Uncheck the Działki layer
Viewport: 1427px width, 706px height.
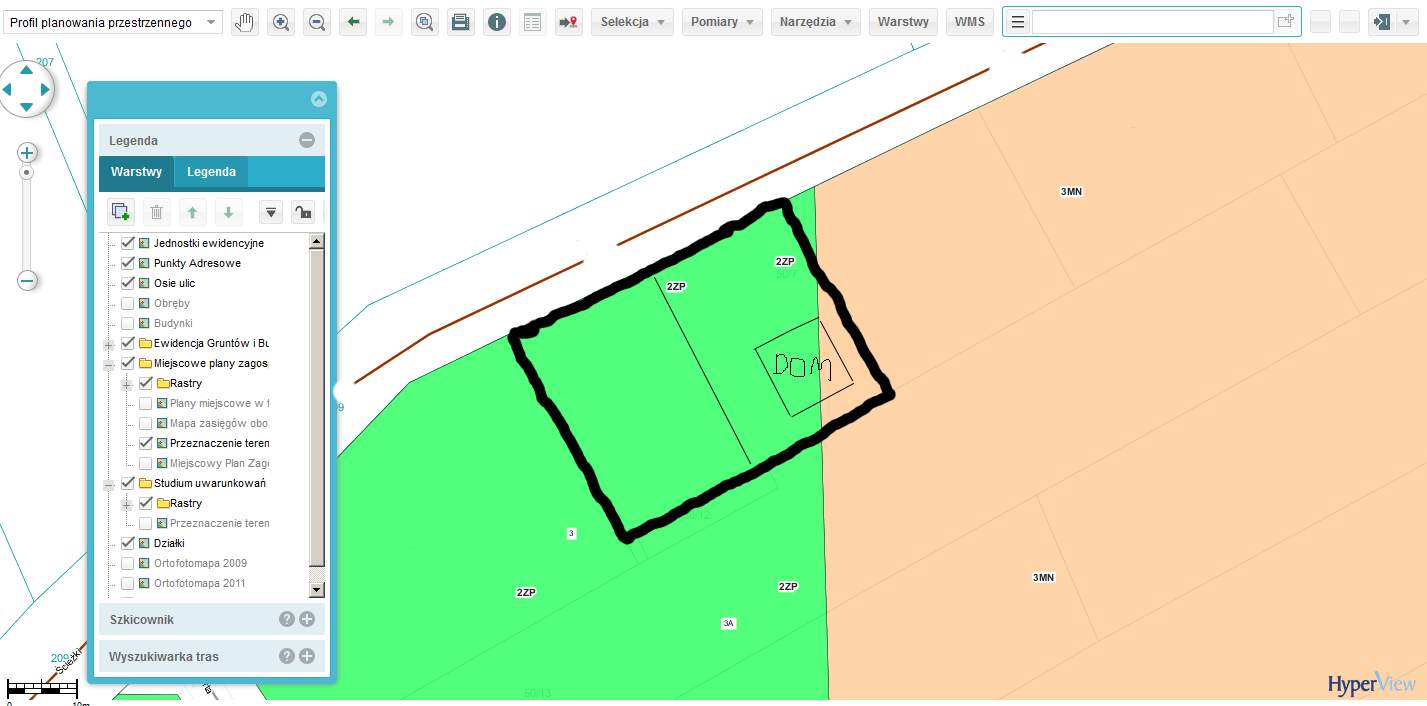(128, 543)
